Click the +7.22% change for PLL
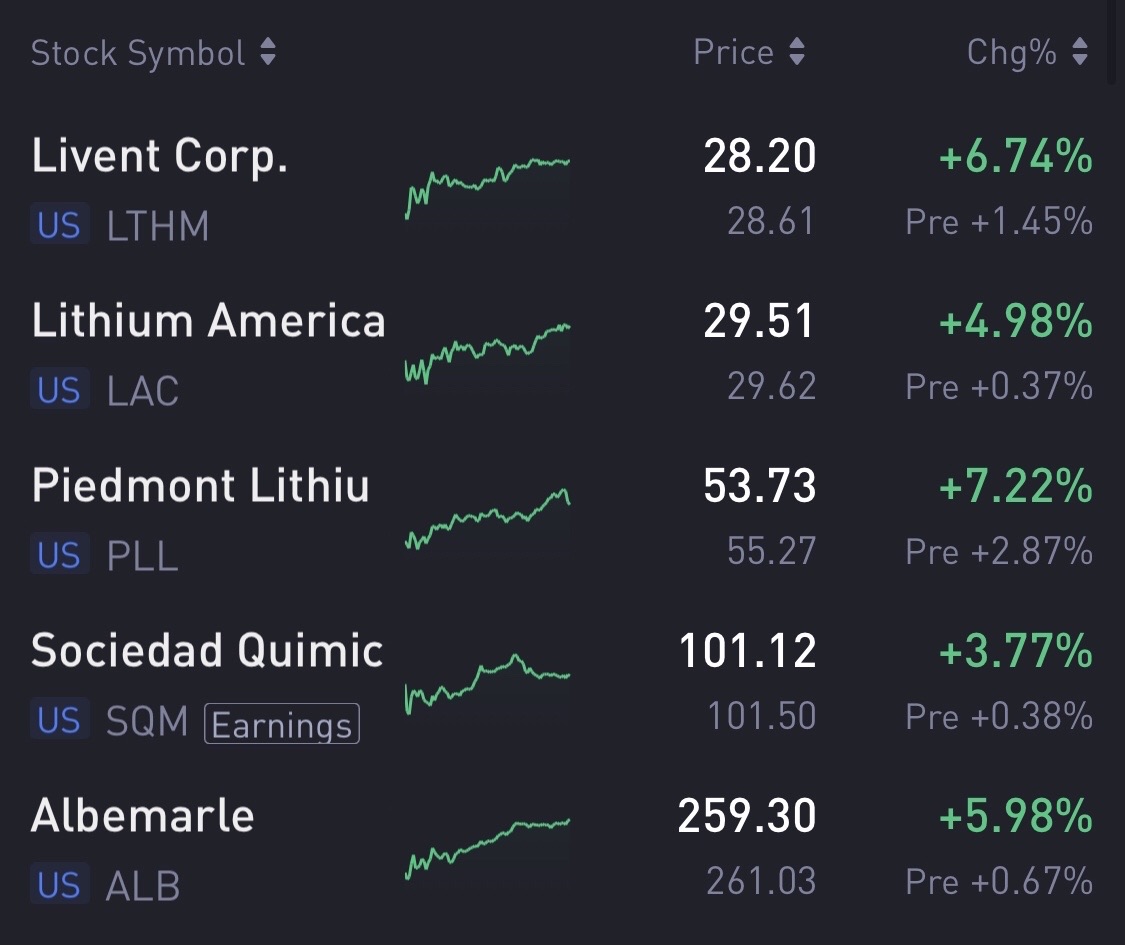This screenshot has width=1125, height=945. (1016, 486)
